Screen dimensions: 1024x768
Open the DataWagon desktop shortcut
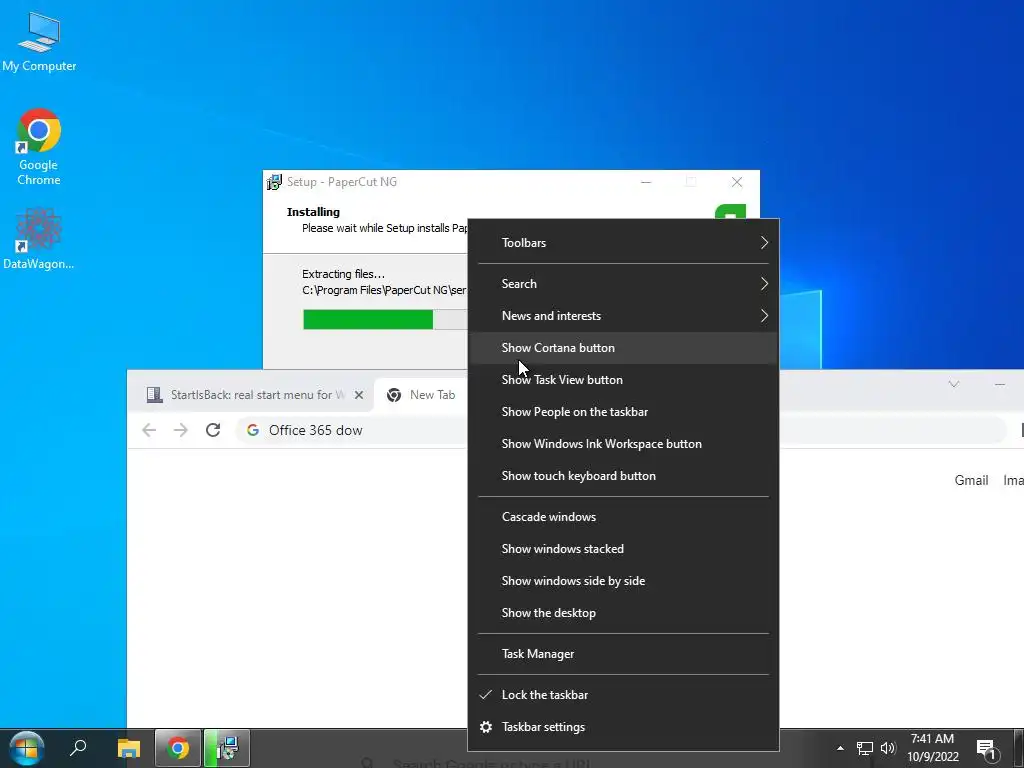[39, 238]
